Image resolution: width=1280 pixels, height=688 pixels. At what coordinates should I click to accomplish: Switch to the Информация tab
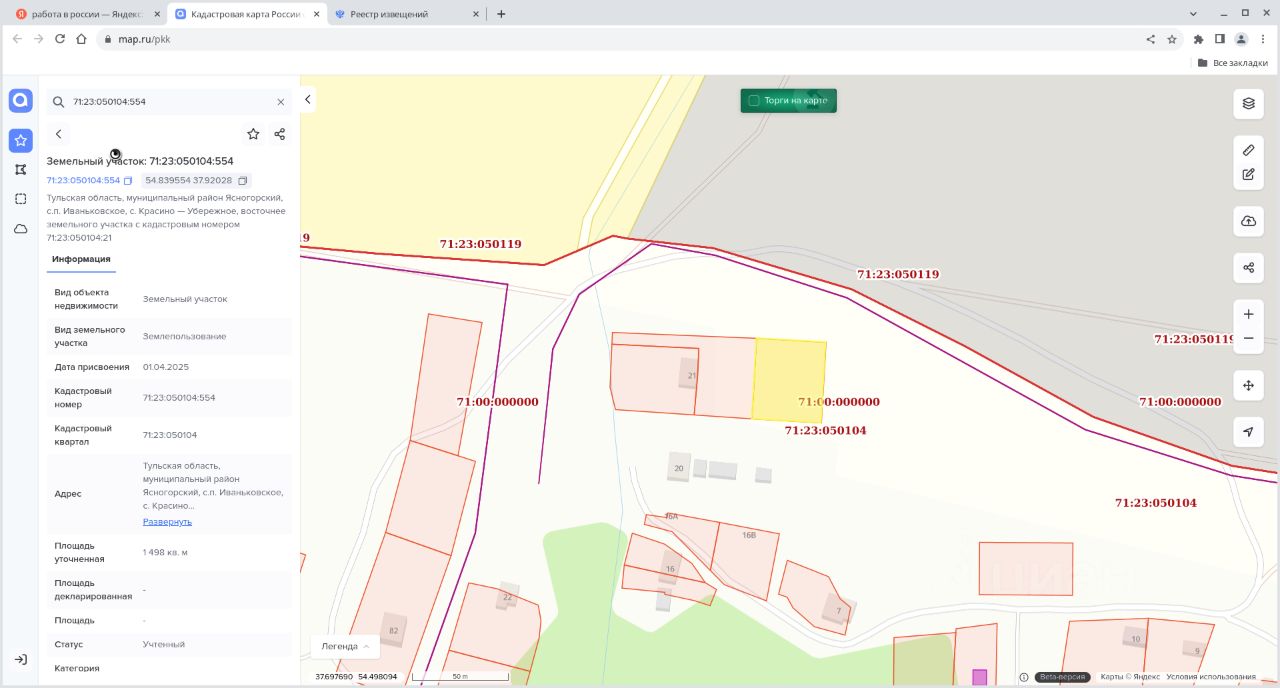(81, 259)
